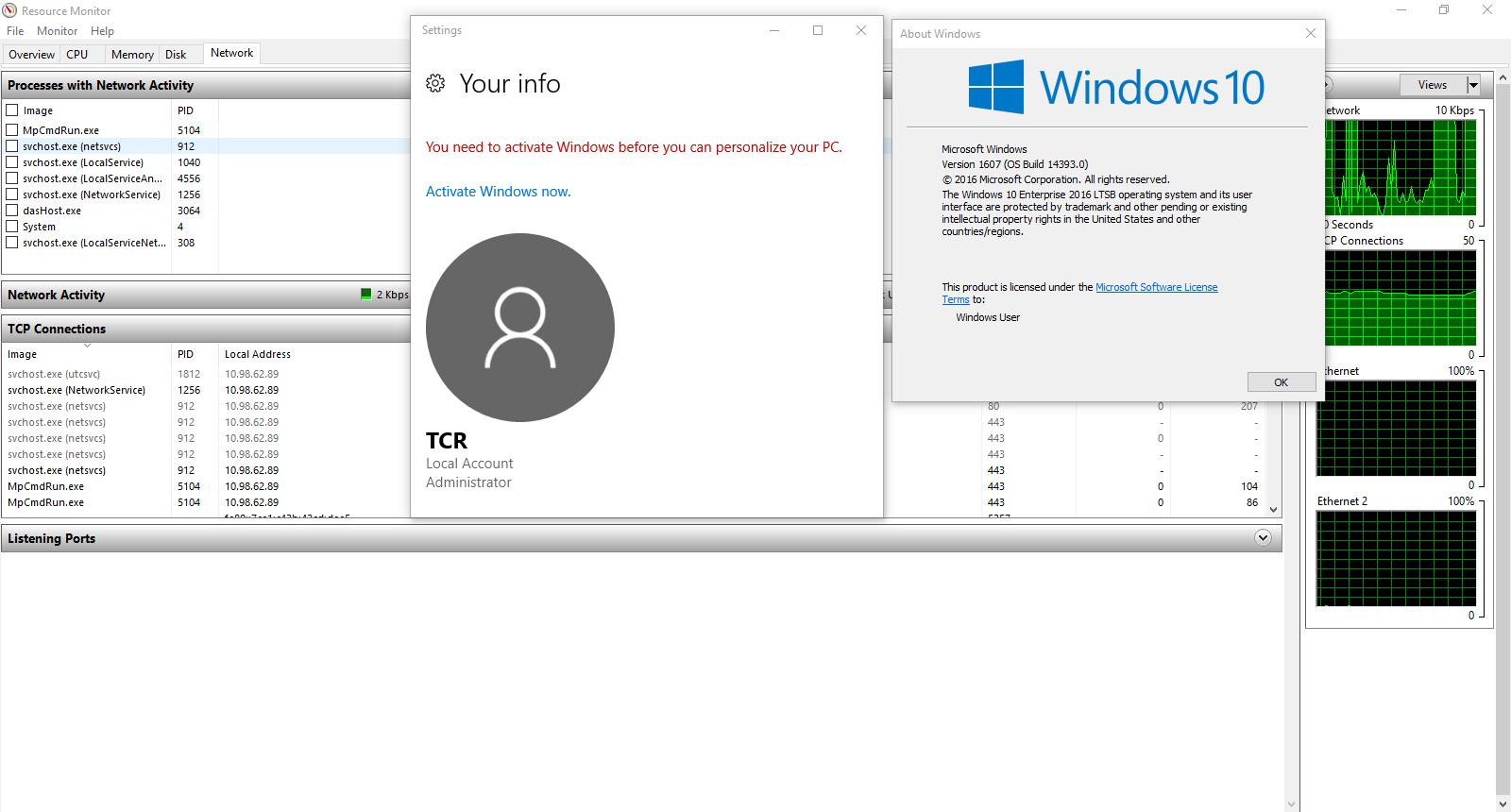This screenshot has height=812, width=1511.
Task: Collapse the Network Activity section header
Action: coord(206,295)
